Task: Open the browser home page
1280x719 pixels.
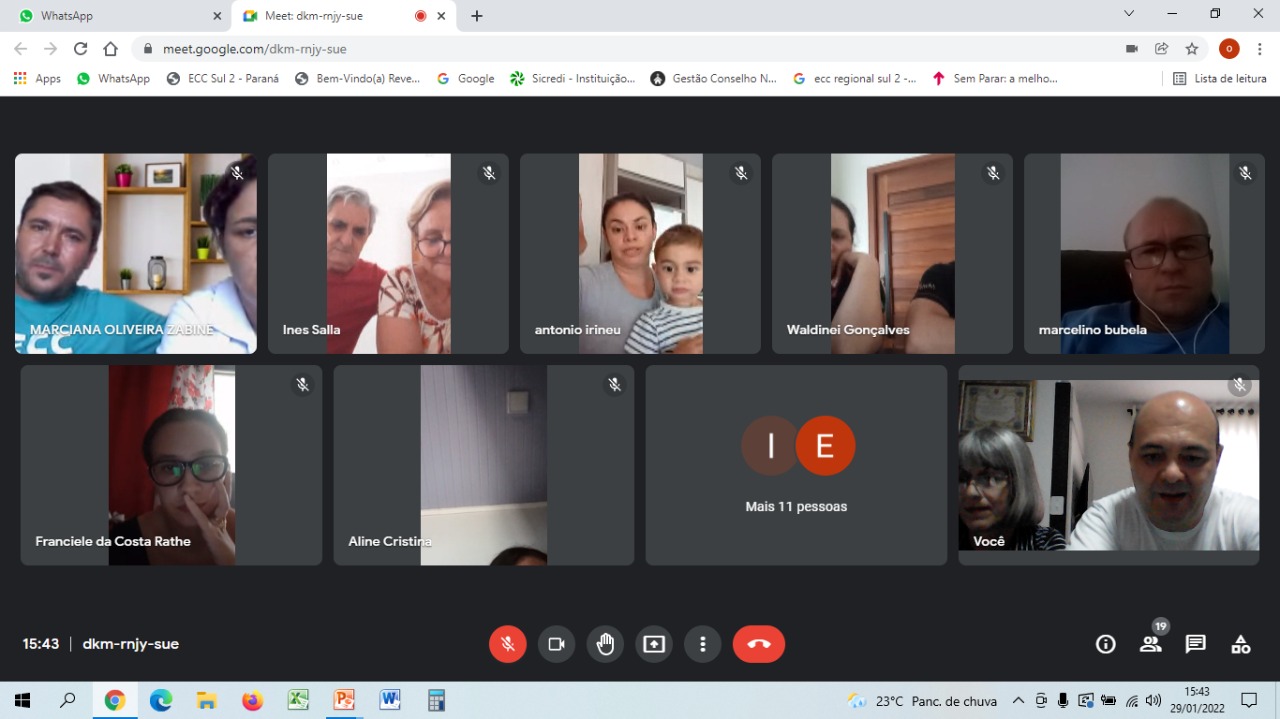Action: [110, 48]
